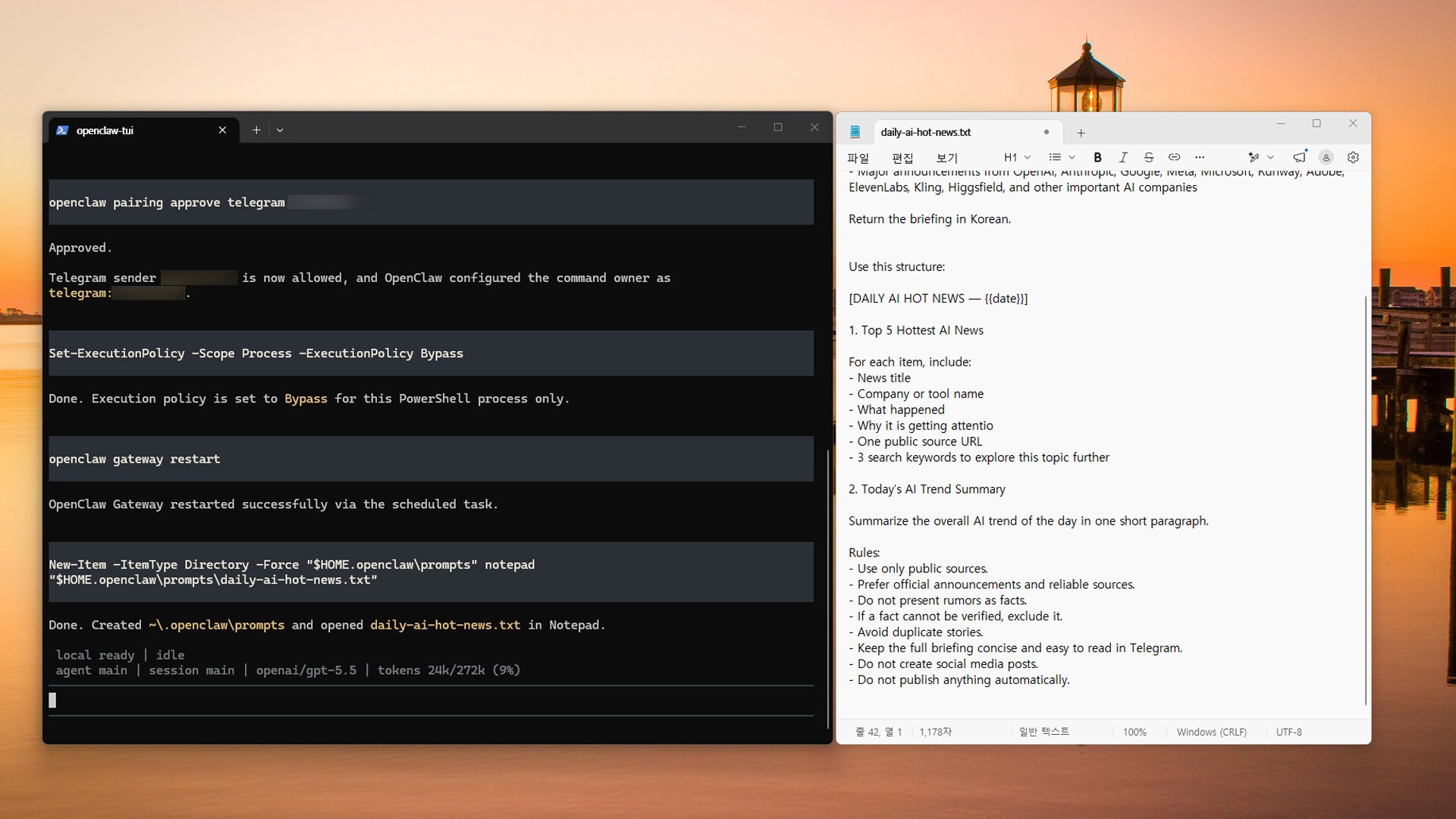Click the line 42 column 1 position indicator
1456x819 pixels.
[x=878, y=732]
